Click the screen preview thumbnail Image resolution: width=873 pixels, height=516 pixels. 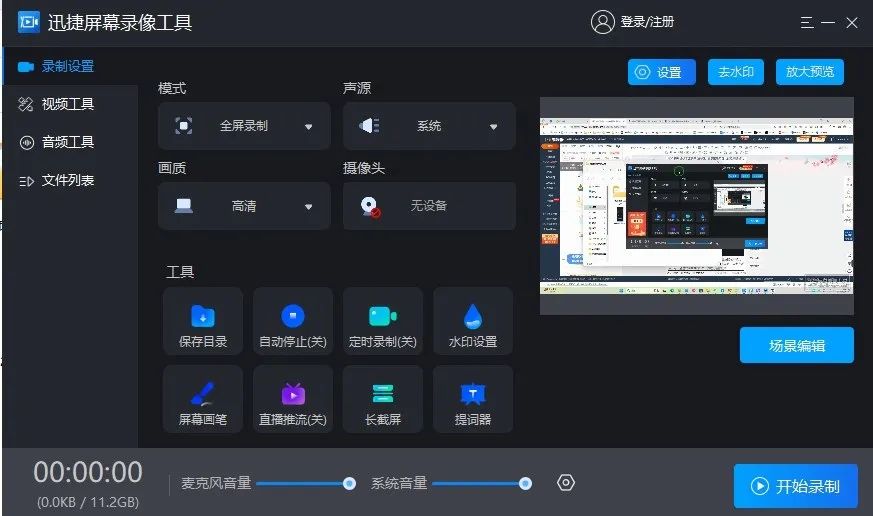697,206
